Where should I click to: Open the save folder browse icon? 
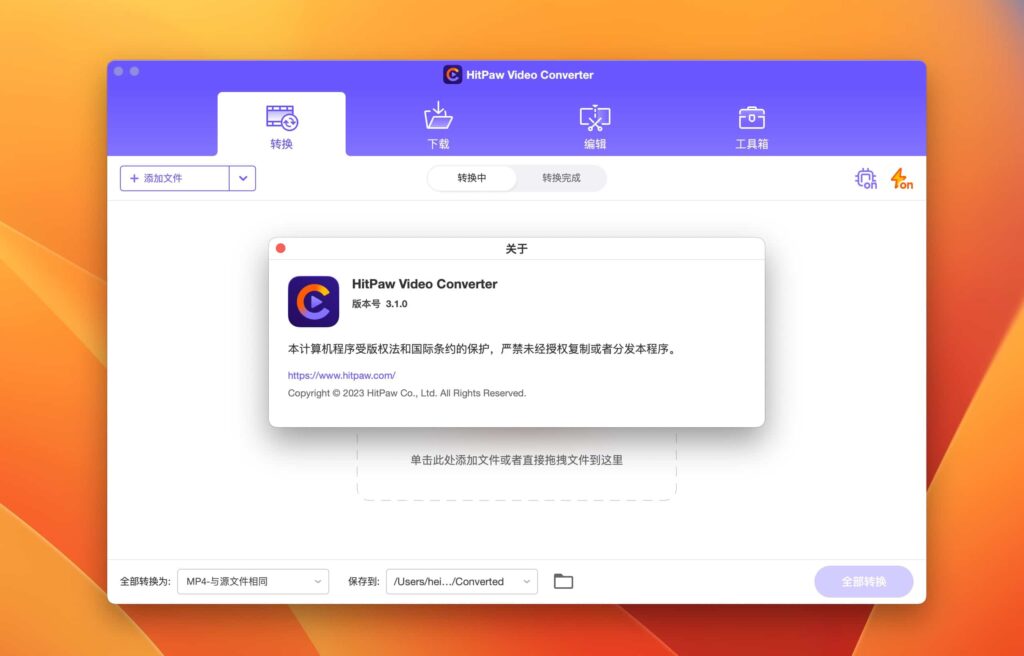563,580
